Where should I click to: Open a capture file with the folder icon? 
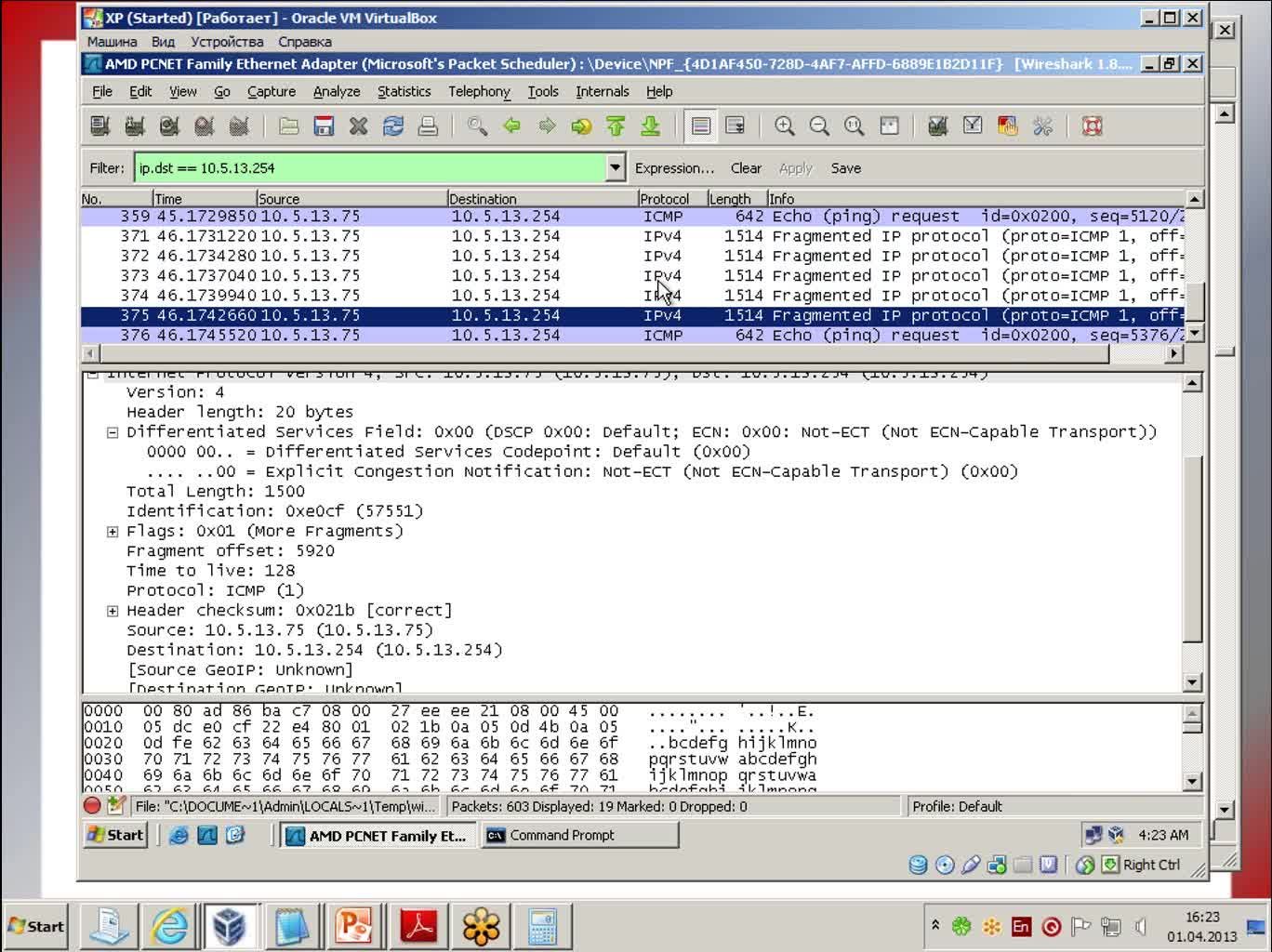[288, 126]
